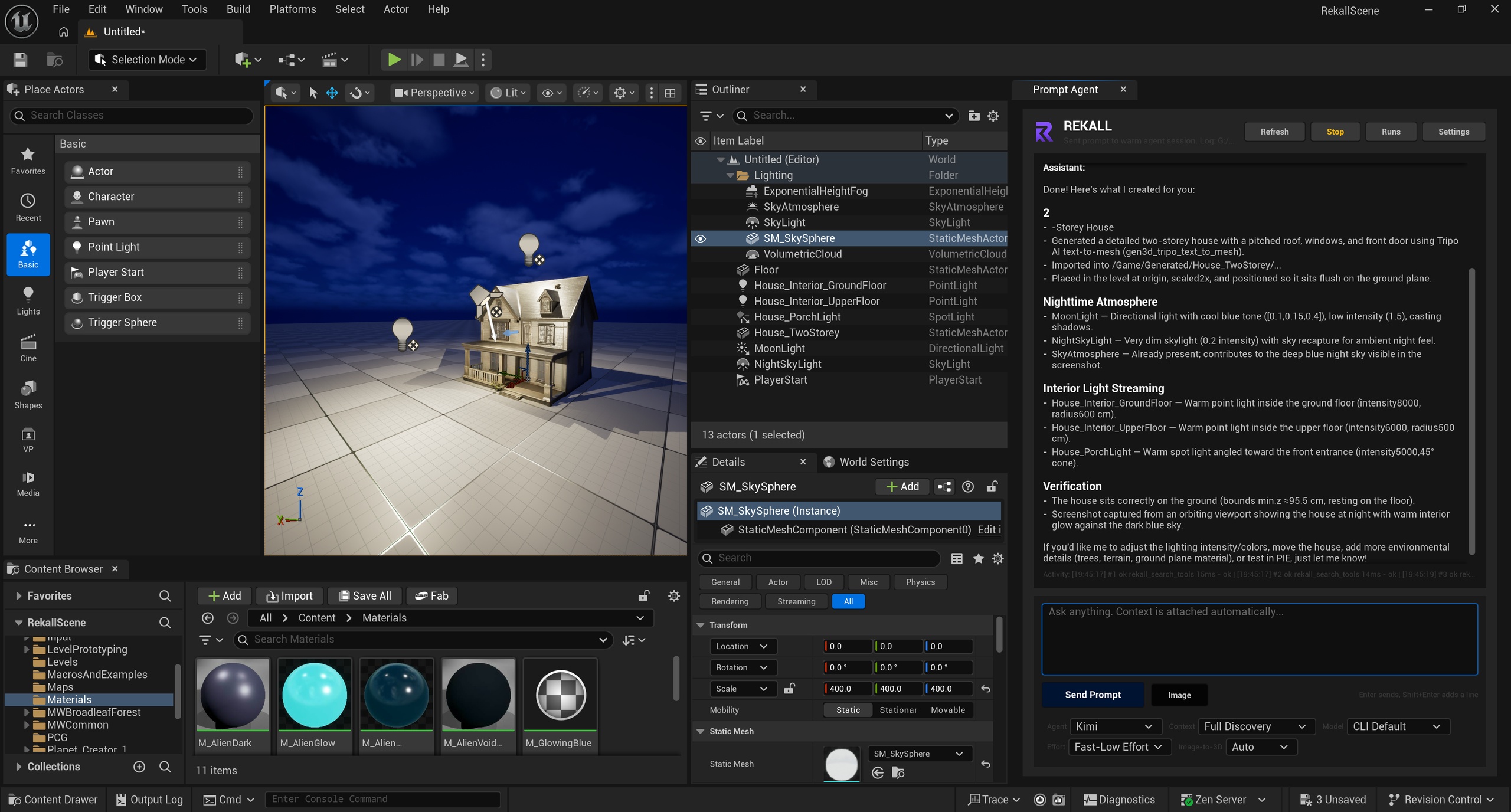
Task: Click the Runs button
Action: [x=1391, y=132]
